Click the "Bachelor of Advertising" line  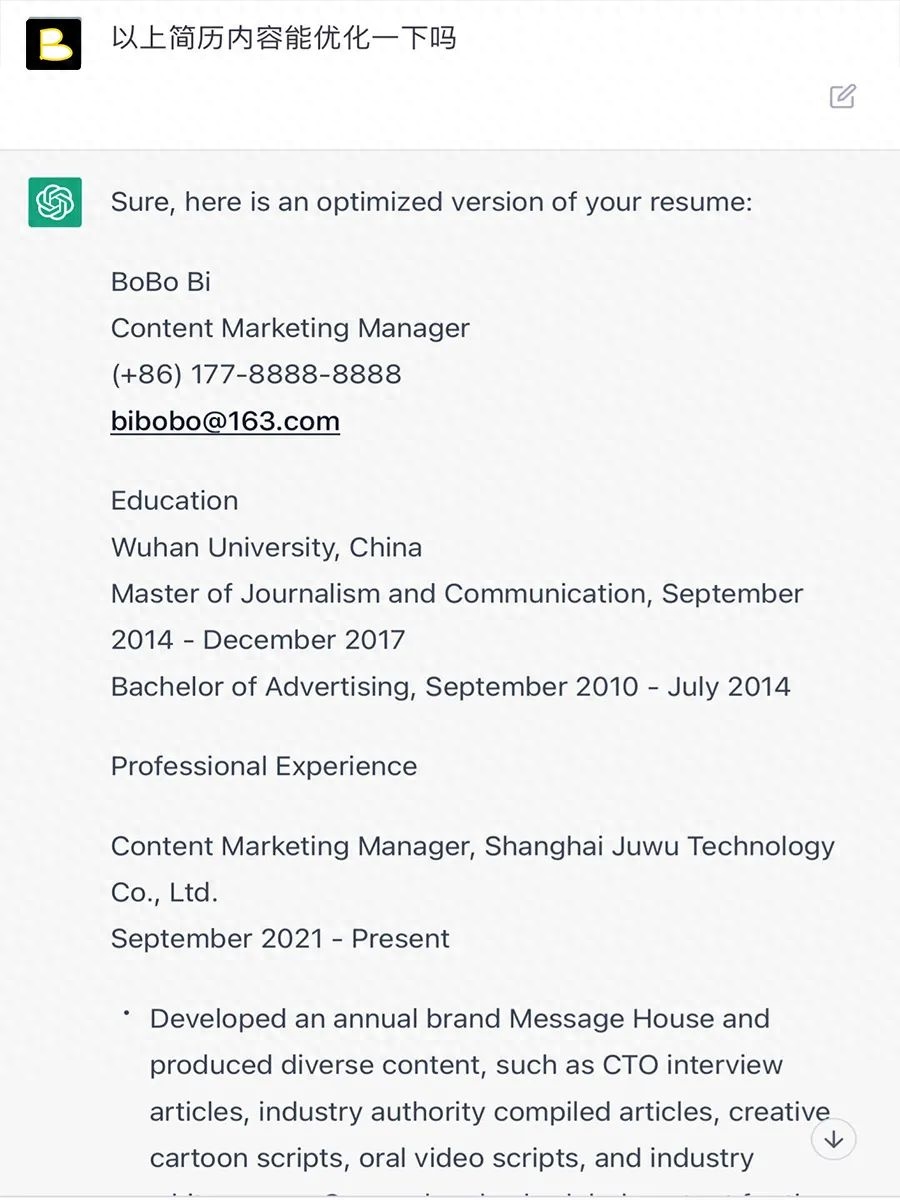pos(450,686)
